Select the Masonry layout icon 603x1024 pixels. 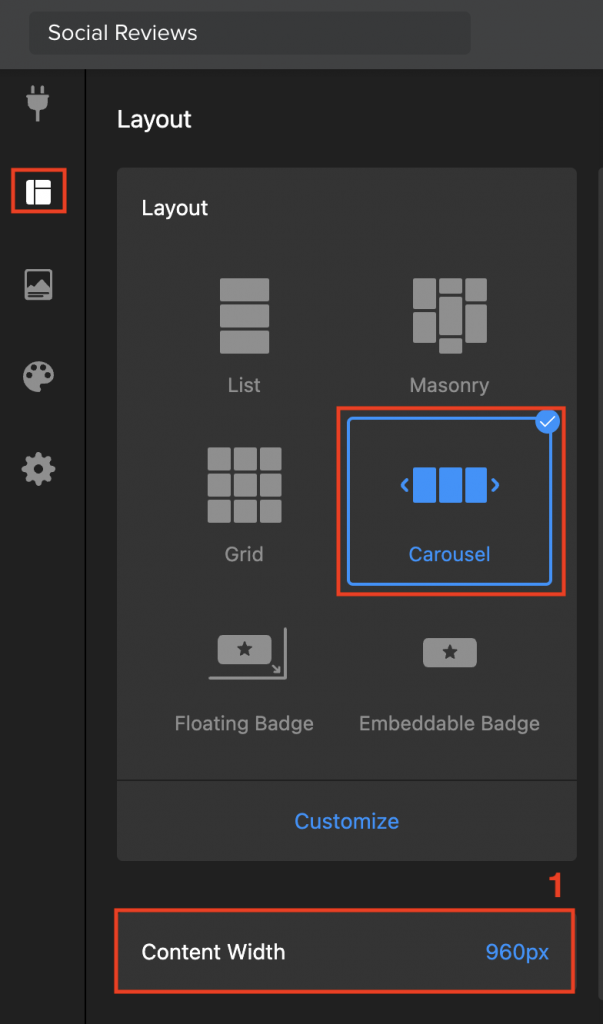click(x=449, y=316)
